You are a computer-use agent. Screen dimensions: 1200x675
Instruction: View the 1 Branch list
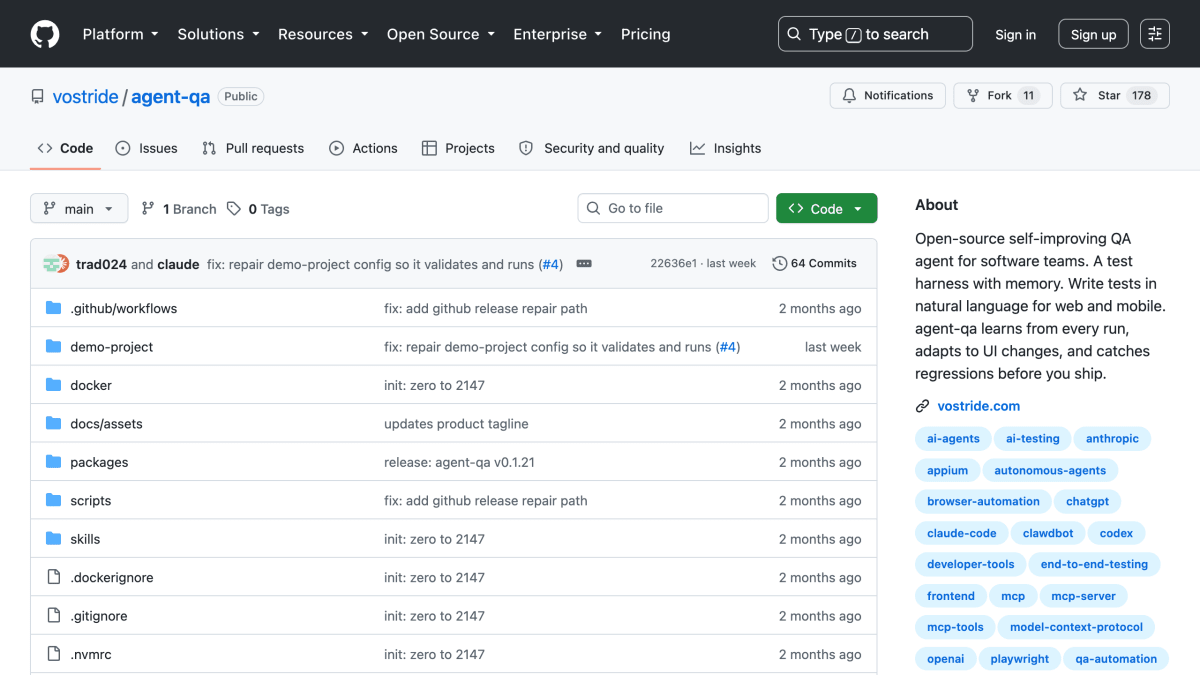point(179,209)
